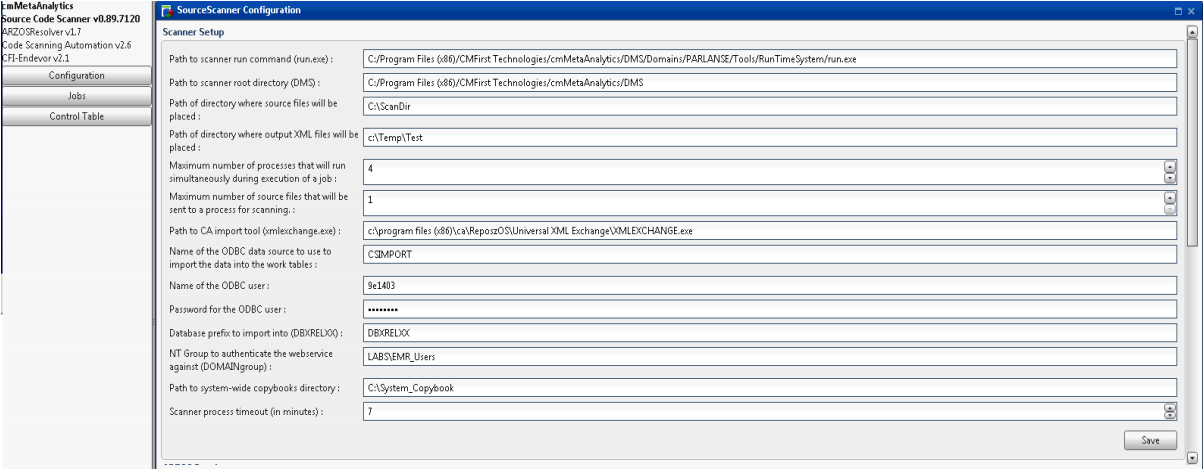Focus the maximum source files per process field
Viewport: 1204px width, 472px height.
click(763, 202)
